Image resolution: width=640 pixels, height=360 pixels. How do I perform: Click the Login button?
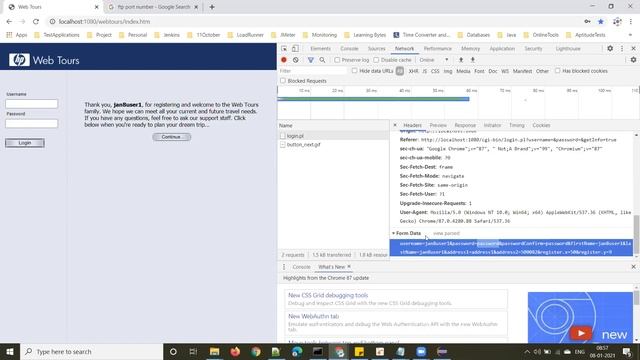(x=25, y=143)
